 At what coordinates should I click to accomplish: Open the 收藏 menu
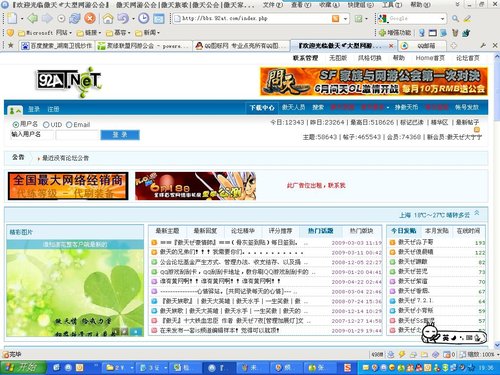point(329,5)
